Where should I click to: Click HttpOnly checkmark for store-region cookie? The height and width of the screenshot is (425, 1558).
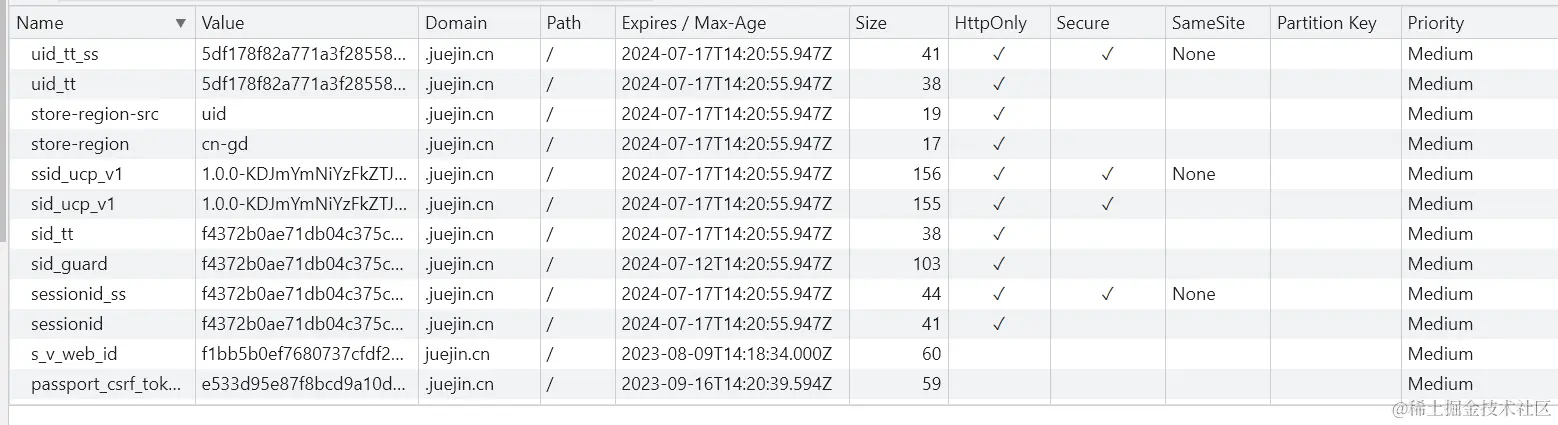click(998, 144)
